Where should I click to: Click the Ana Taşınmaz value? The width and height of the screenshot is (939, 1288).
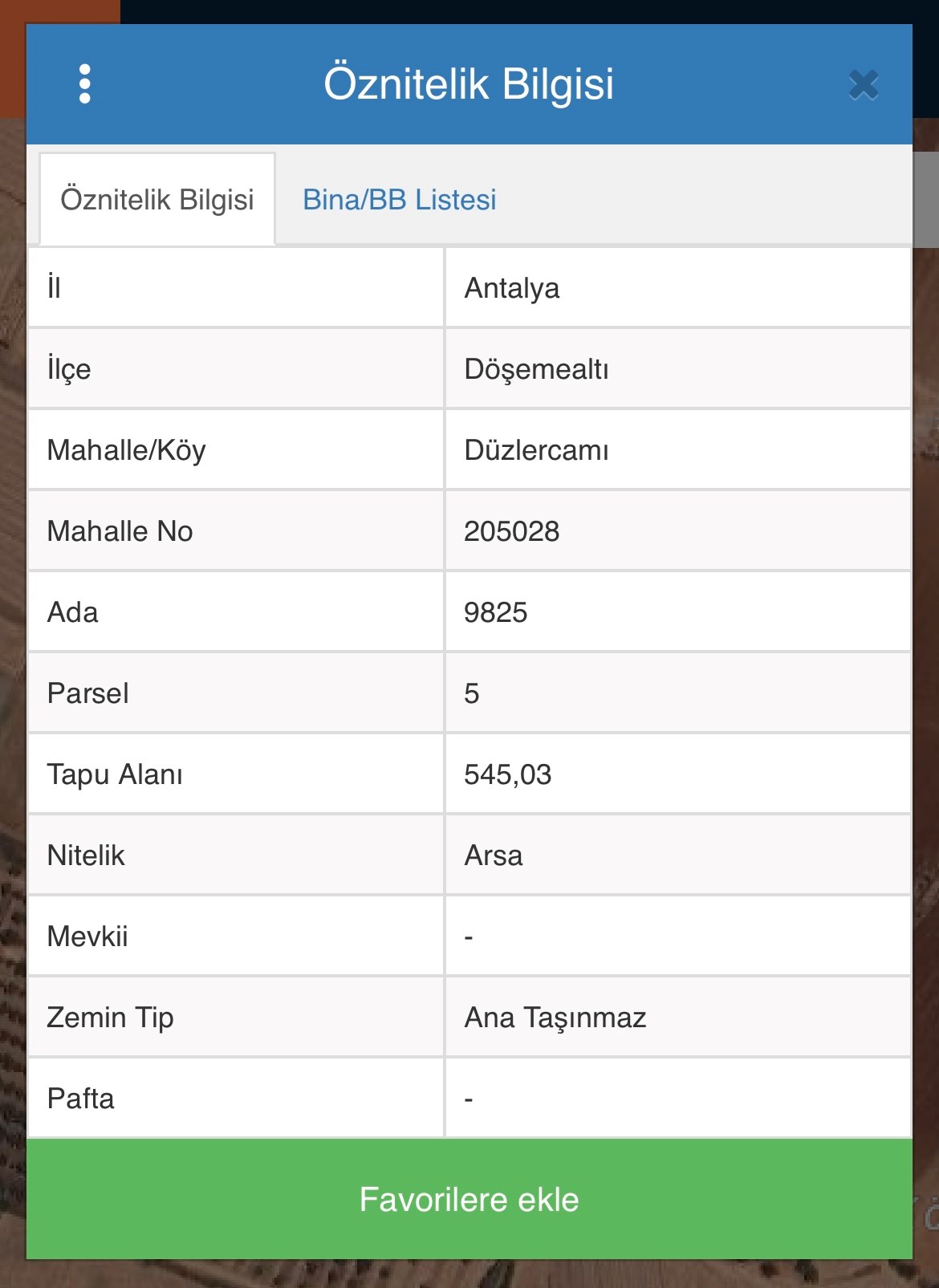[555, 1018]
